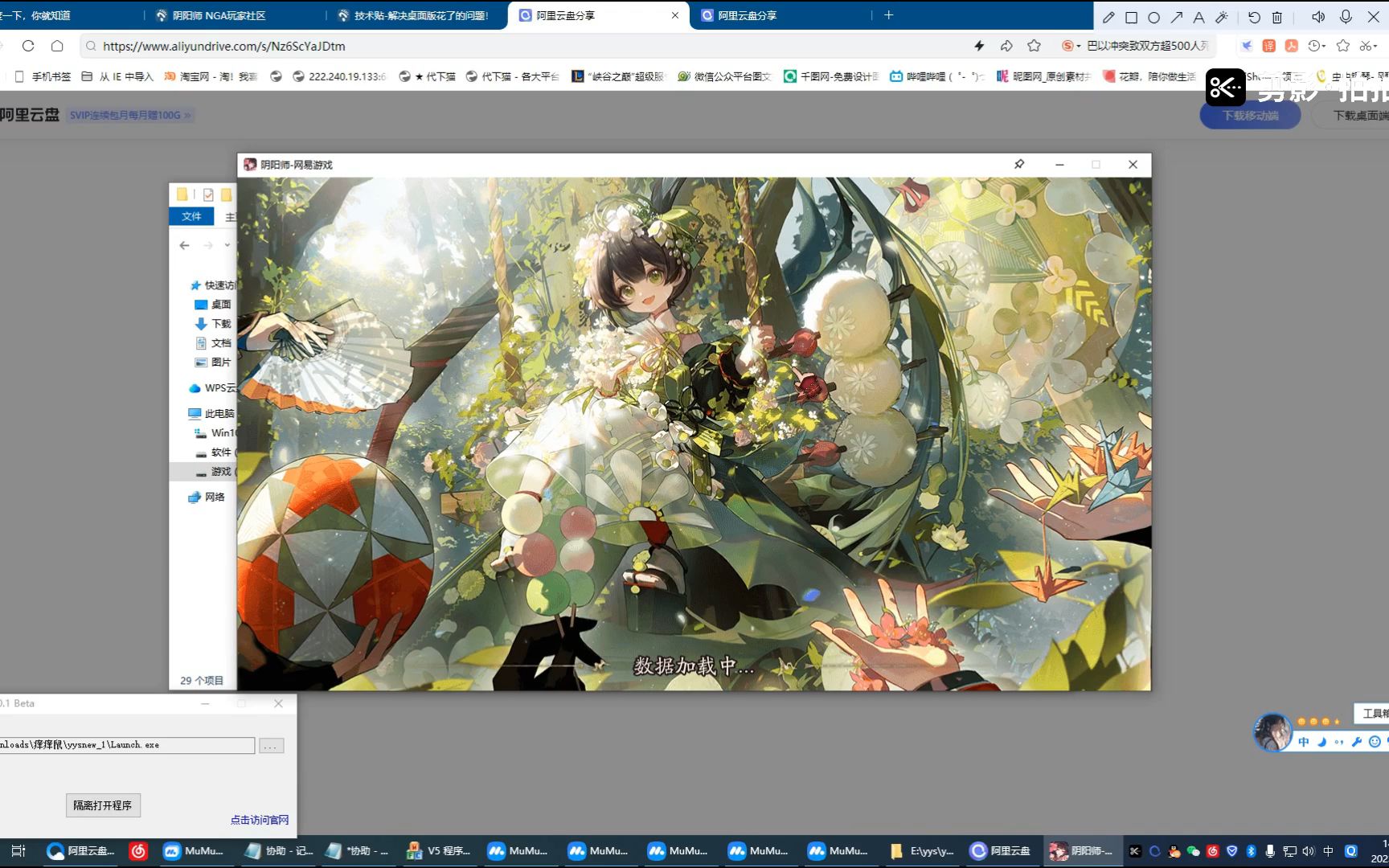Select 图片 in Explorer sidebar
Viewport: 1389px width, 868px height.
tap(213, 362)
